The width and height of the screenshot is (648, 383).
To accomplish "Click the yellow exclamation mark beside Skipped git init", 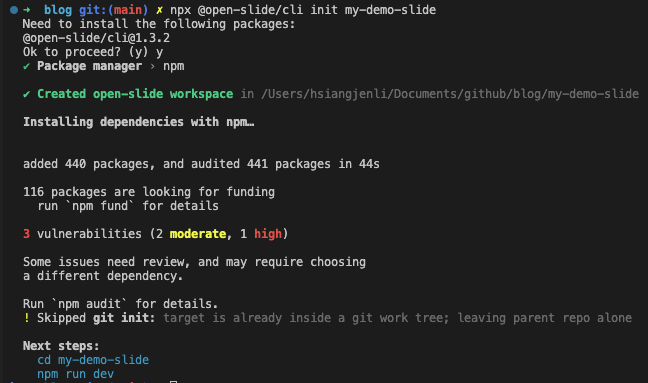I will coord(26,318).
